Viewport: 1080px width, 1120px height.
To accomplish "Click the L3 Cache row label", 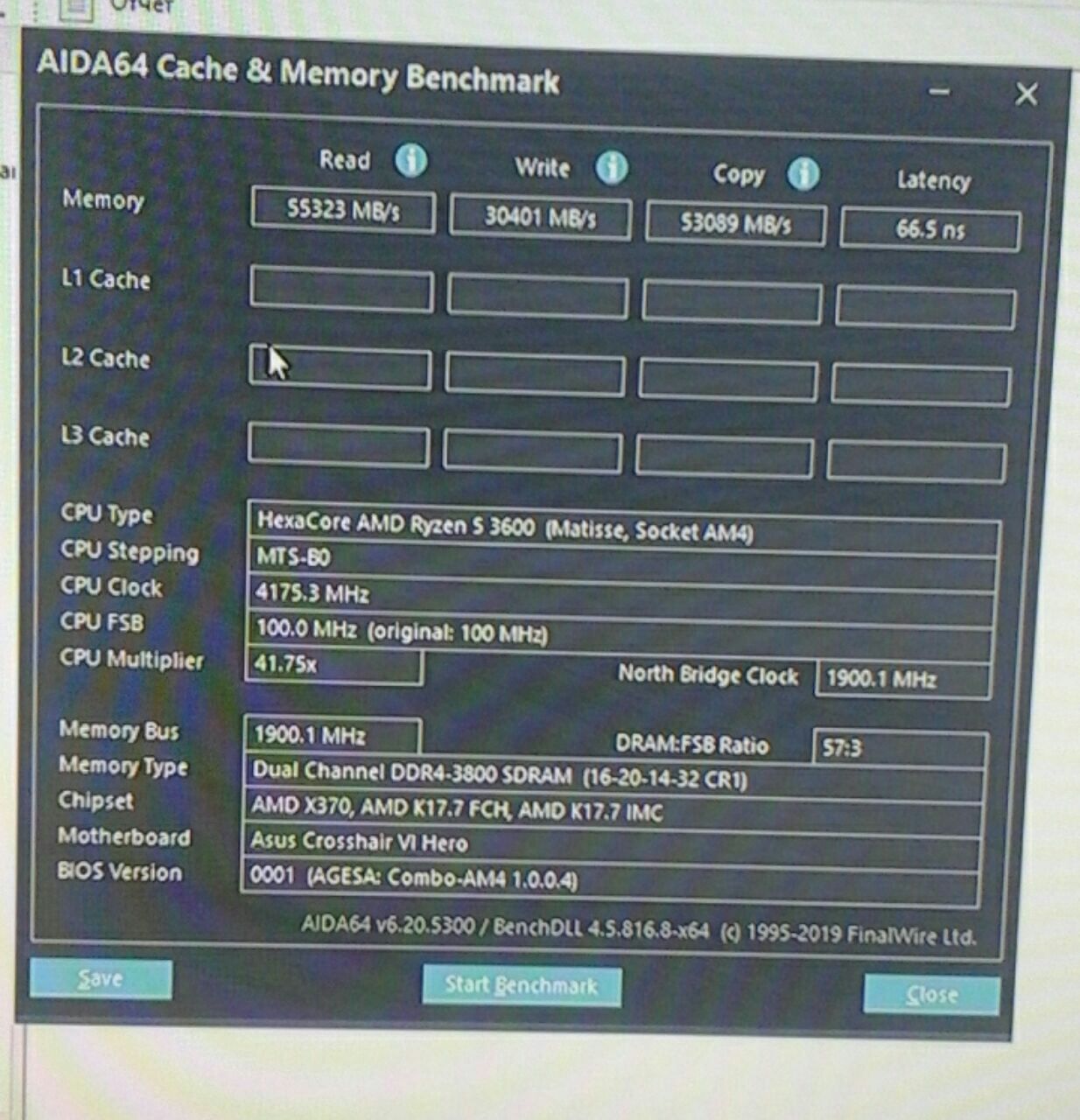I will pos(104,436).
